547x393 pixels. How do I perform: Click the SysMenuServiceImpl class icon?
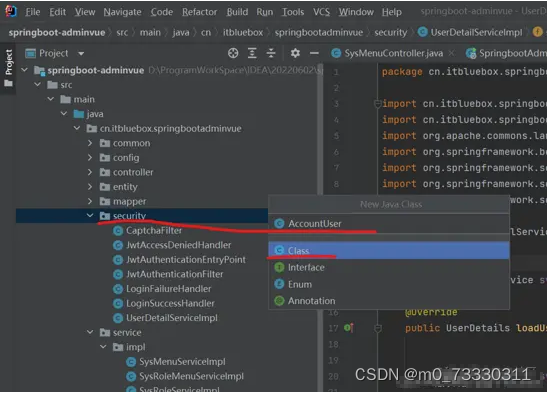[x=131, y=362]
